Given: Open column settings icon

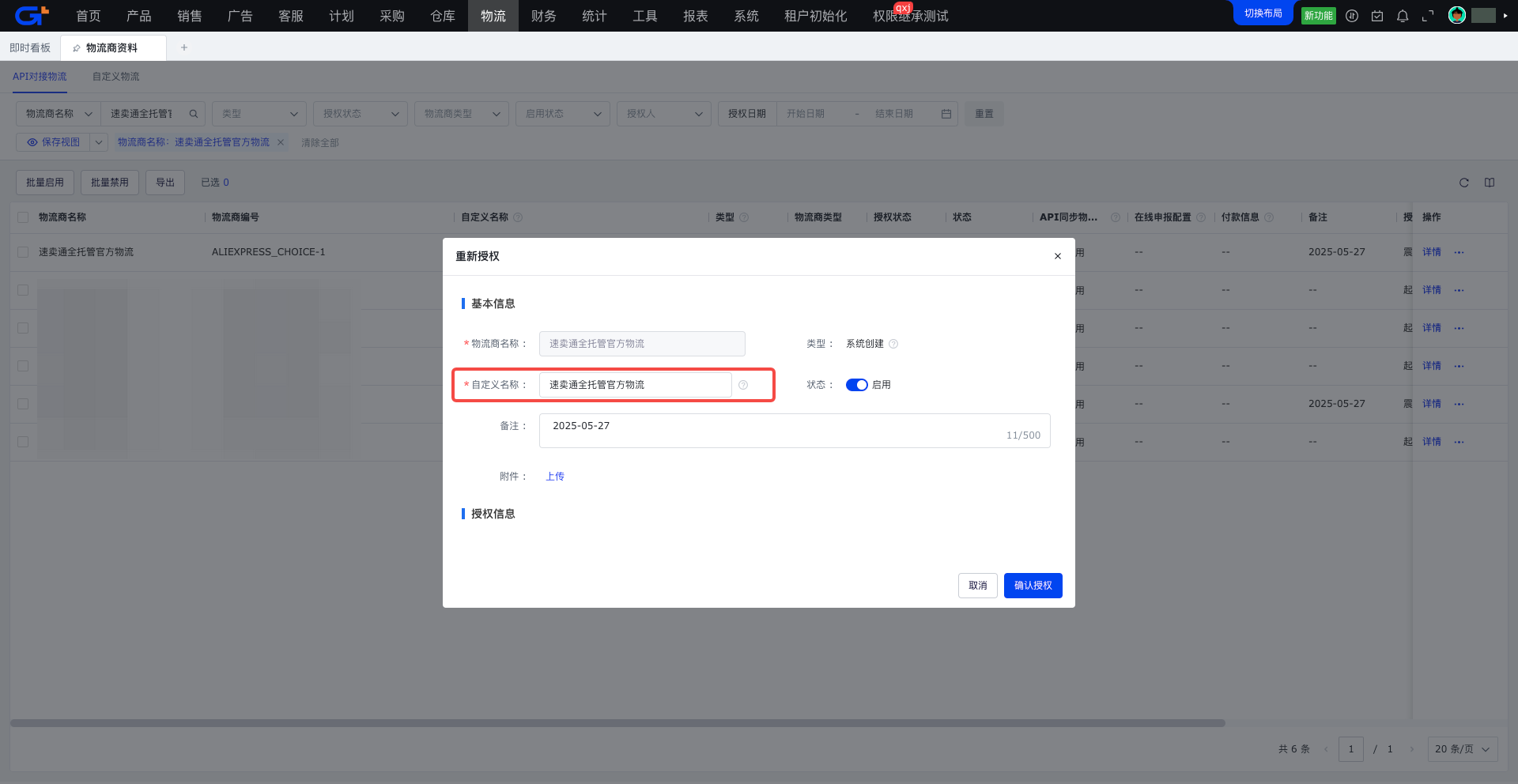Looking at the screenshot, I should (x=1490, y=183).
